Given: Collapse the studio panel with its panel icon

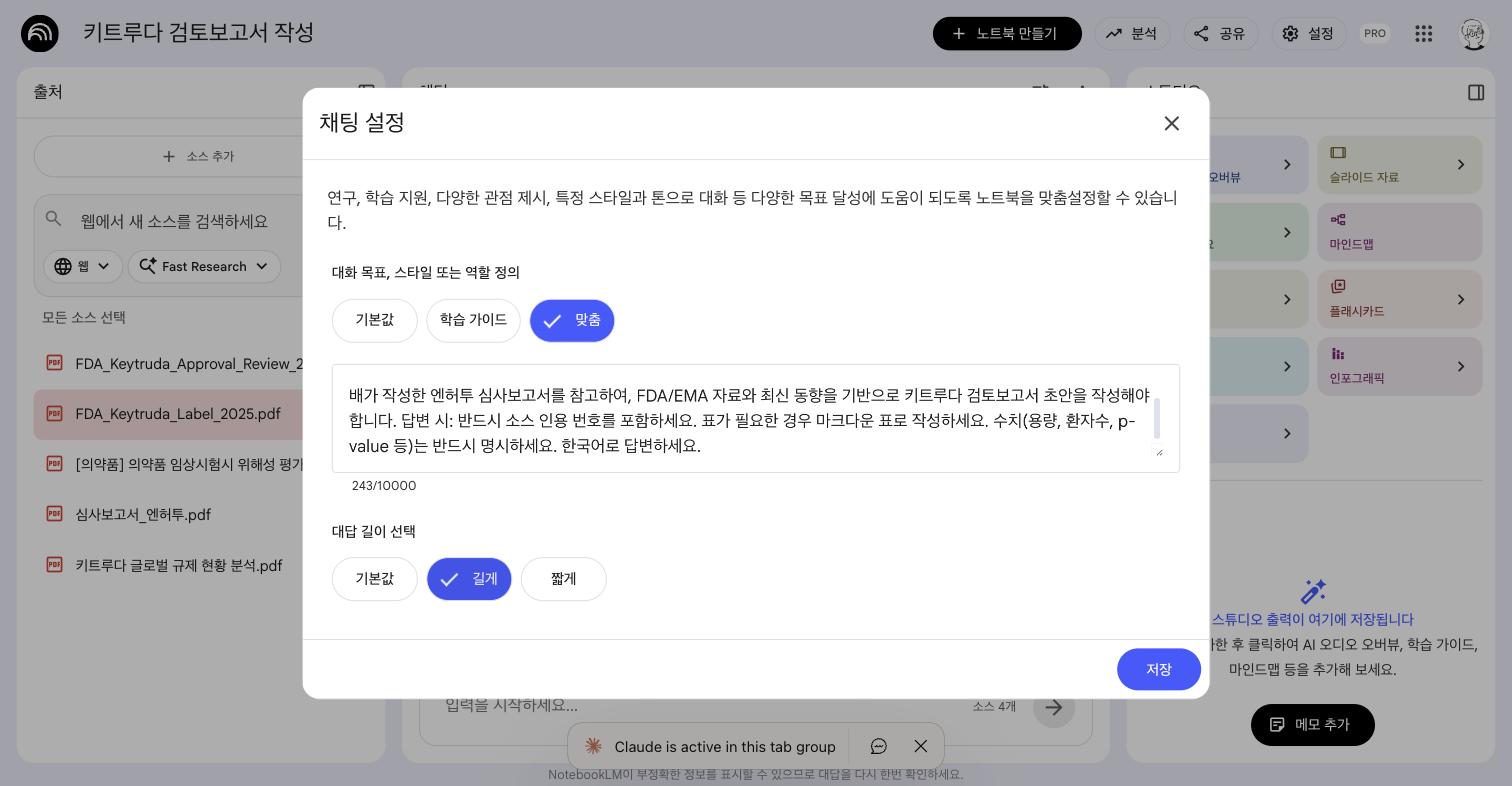Looking at the screenshot, I should 1477,92.
